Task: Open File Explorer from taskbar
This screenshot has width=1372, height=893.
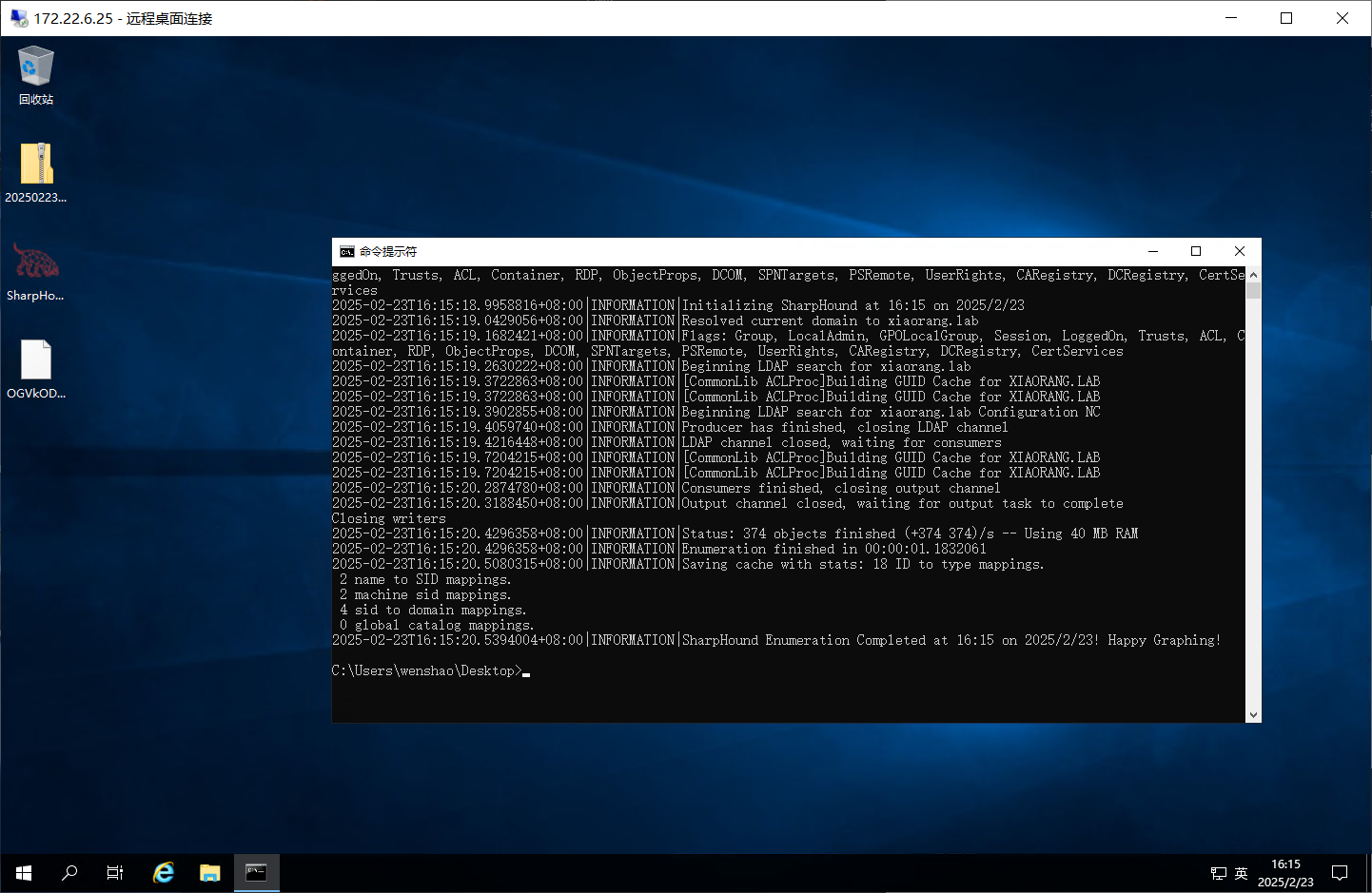Action: point(209,872)
